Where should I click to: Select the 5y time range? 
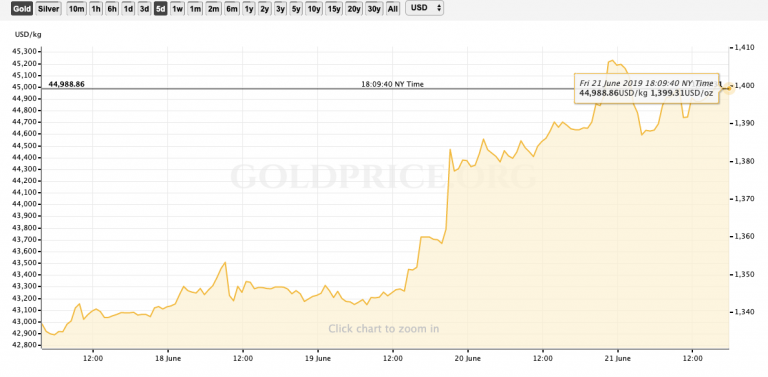296,9
